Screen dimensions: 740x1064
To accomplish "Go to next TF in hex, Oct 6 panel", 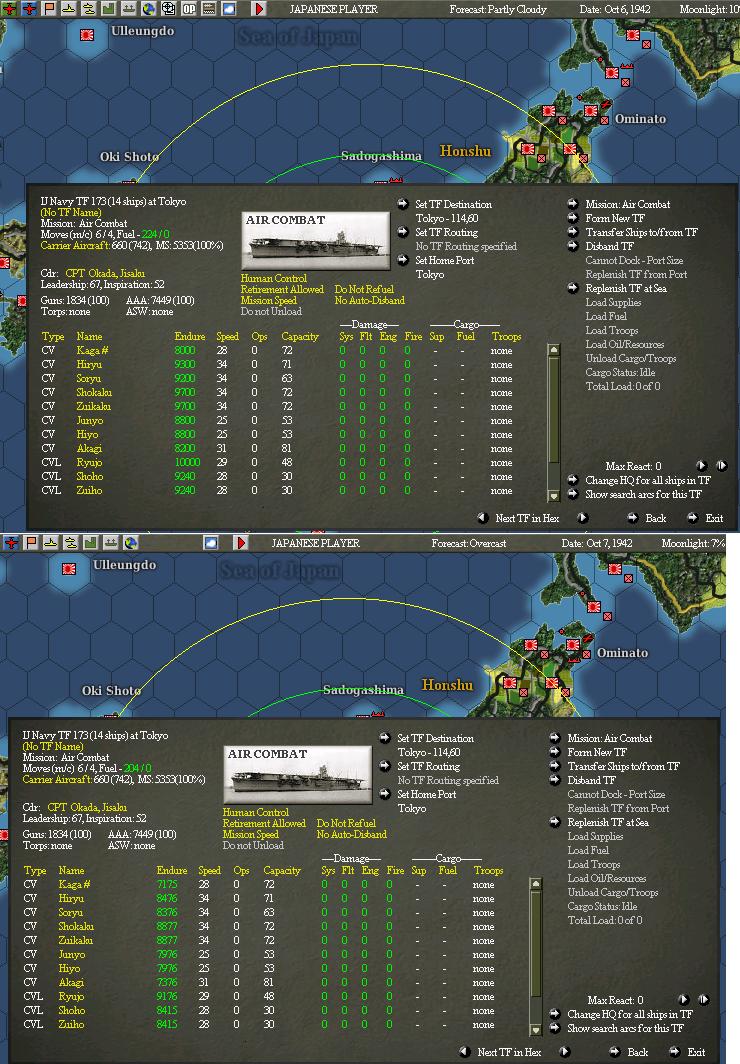I will coord(582,518).
